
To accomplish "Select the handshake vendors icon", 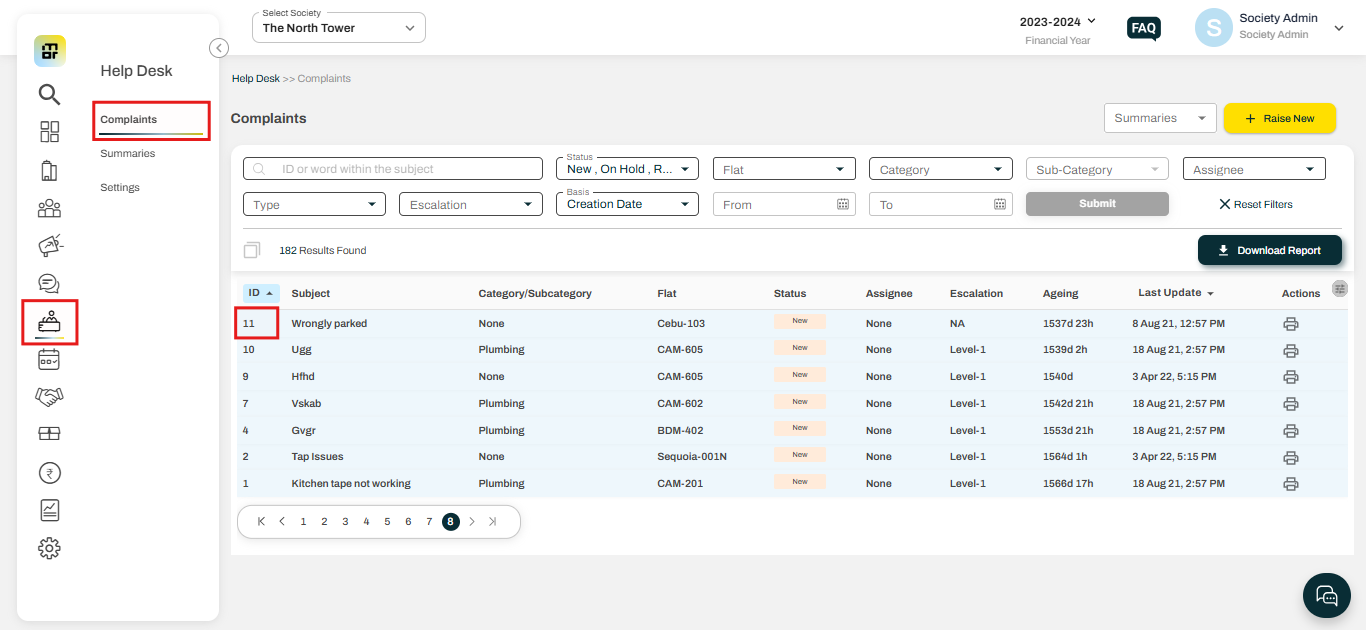I will pos(48,395).
